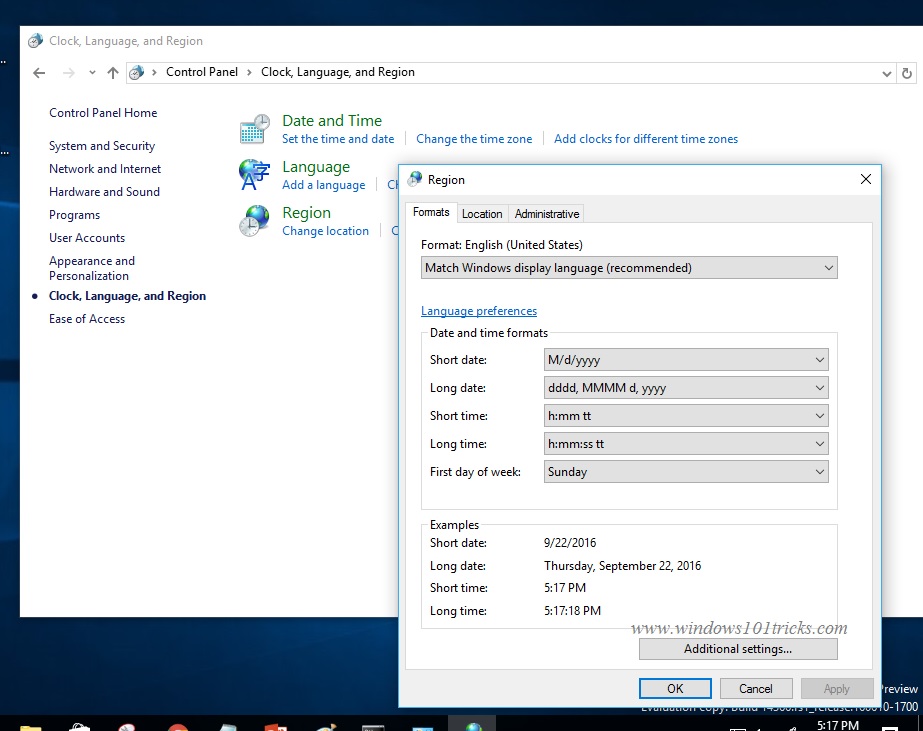
Task: Click Set the time and date
Action: [338, 139]
